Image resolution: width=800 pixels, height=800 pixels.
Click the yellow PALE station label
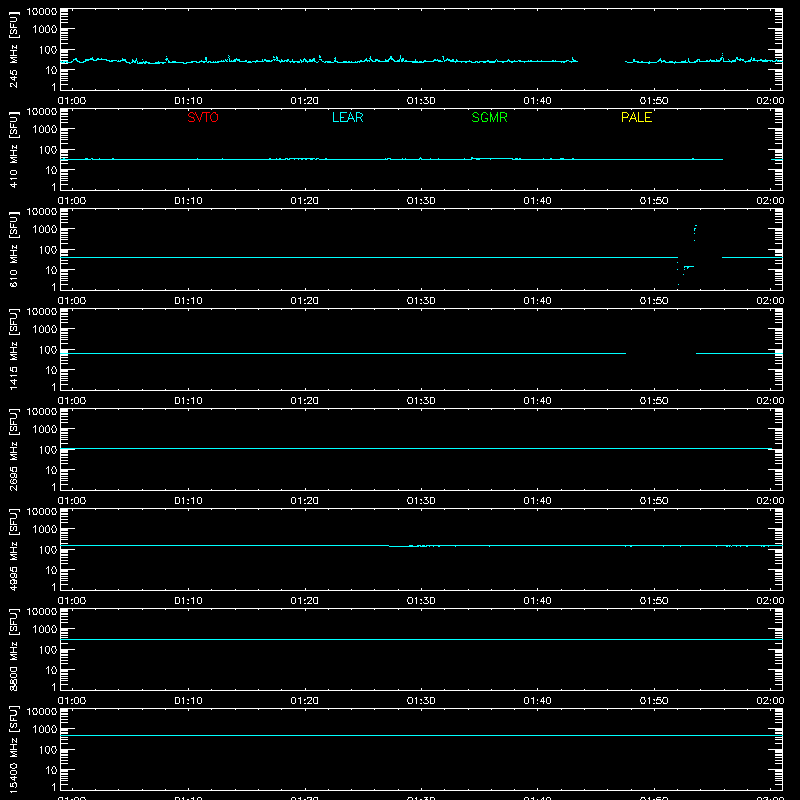point(636,117)
